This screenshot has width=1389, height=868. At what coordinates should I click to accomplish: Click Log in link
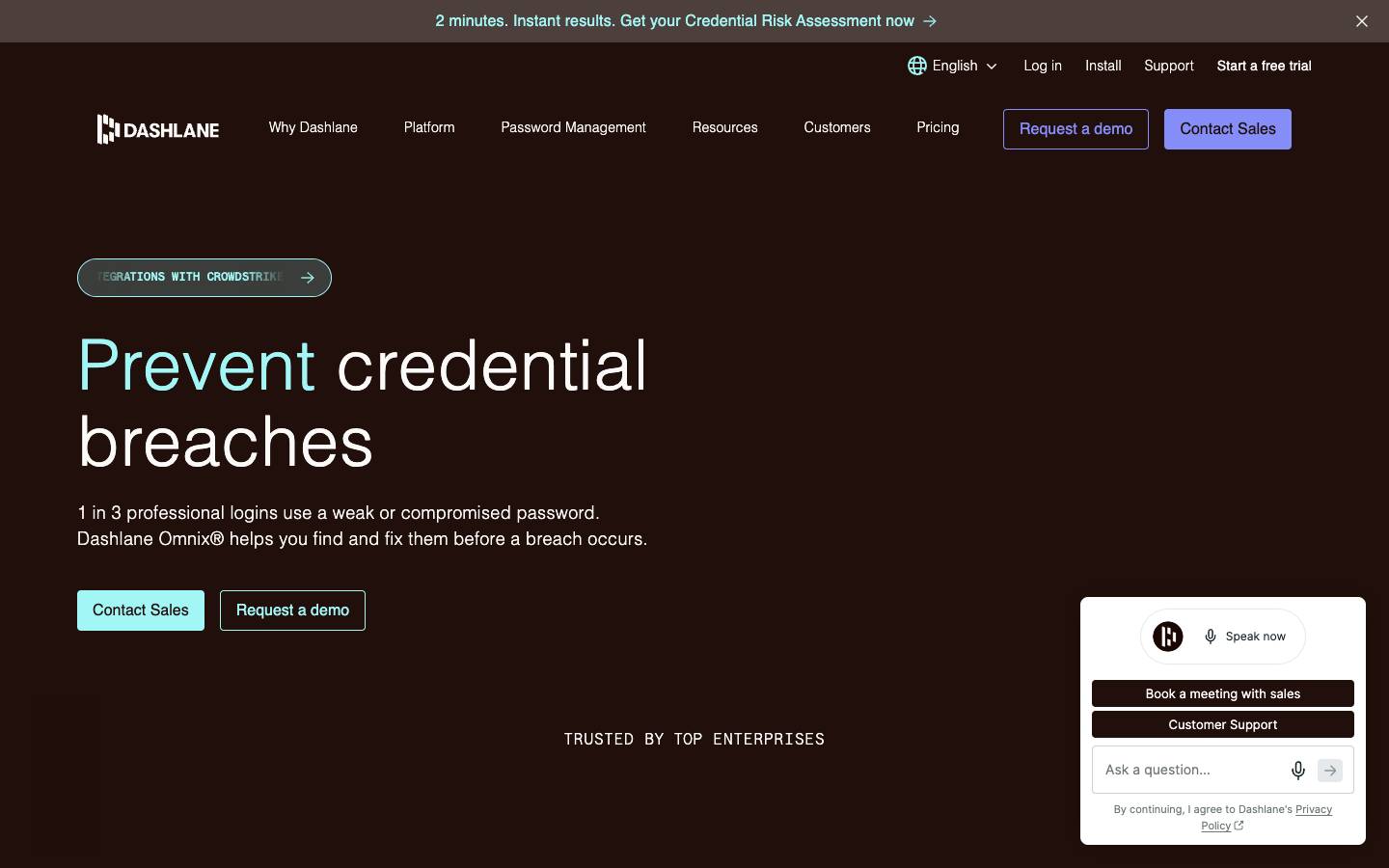point(1043,66)
